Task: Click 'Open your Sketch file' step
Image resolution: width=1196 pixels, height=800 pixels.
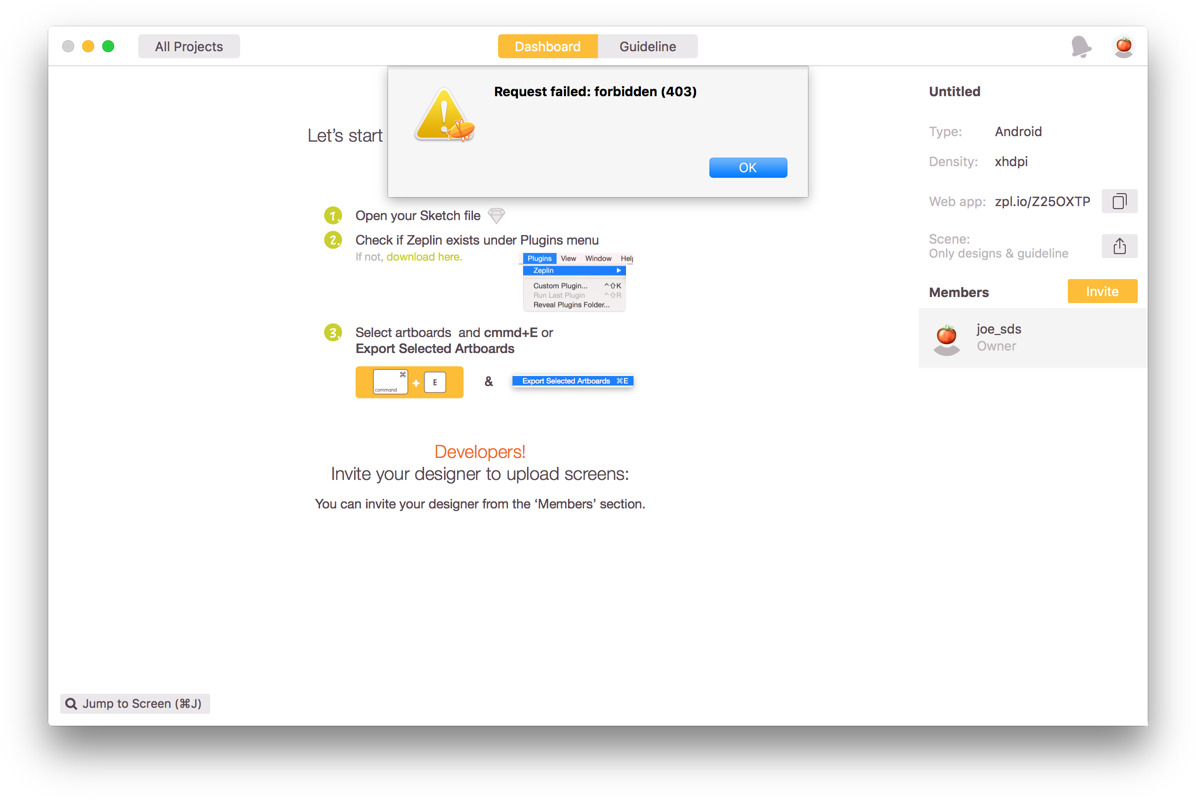Action: coord(418,216)
